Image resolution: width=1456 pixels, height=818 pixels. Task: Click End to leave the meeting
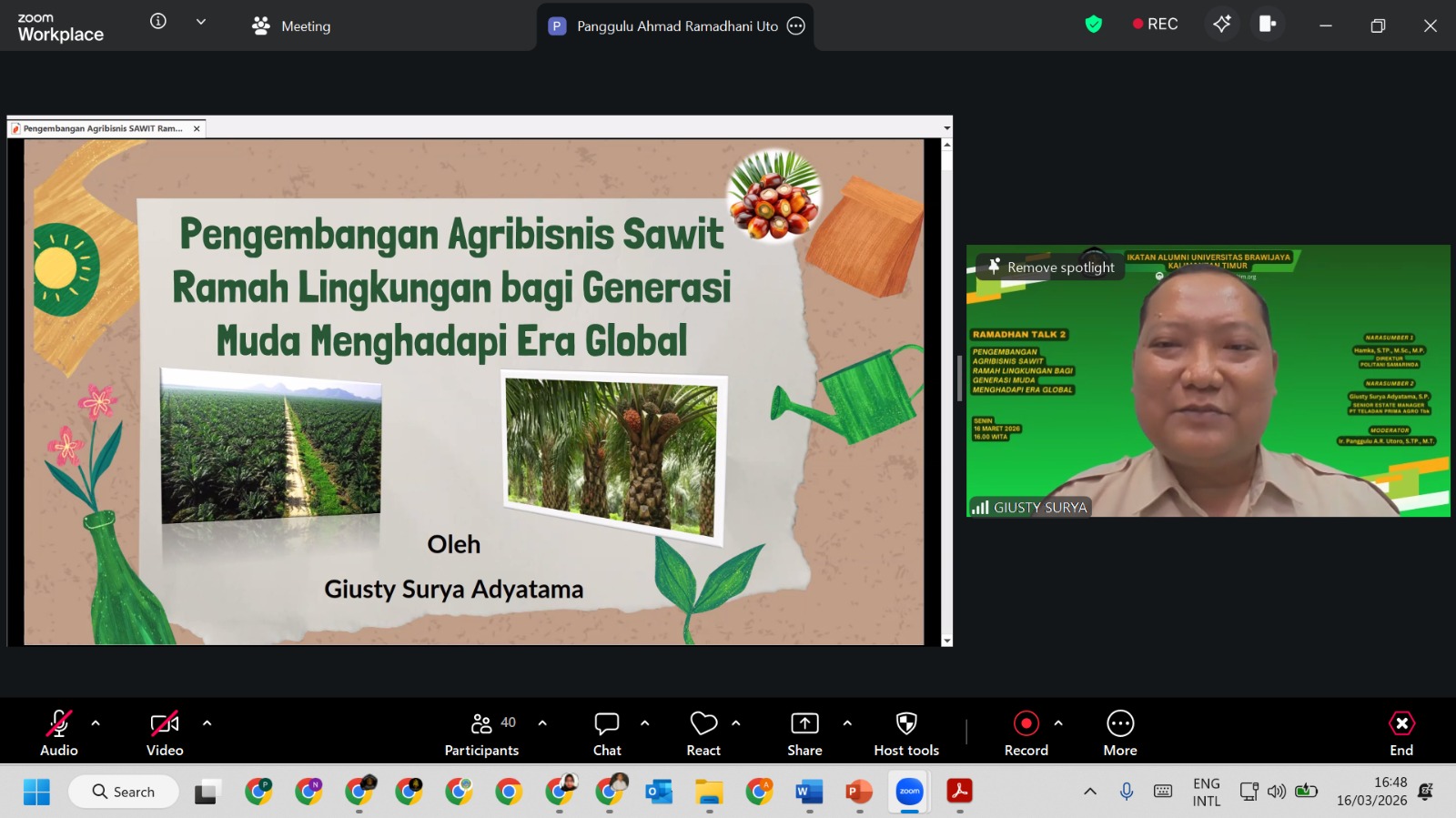[1401, 733]
